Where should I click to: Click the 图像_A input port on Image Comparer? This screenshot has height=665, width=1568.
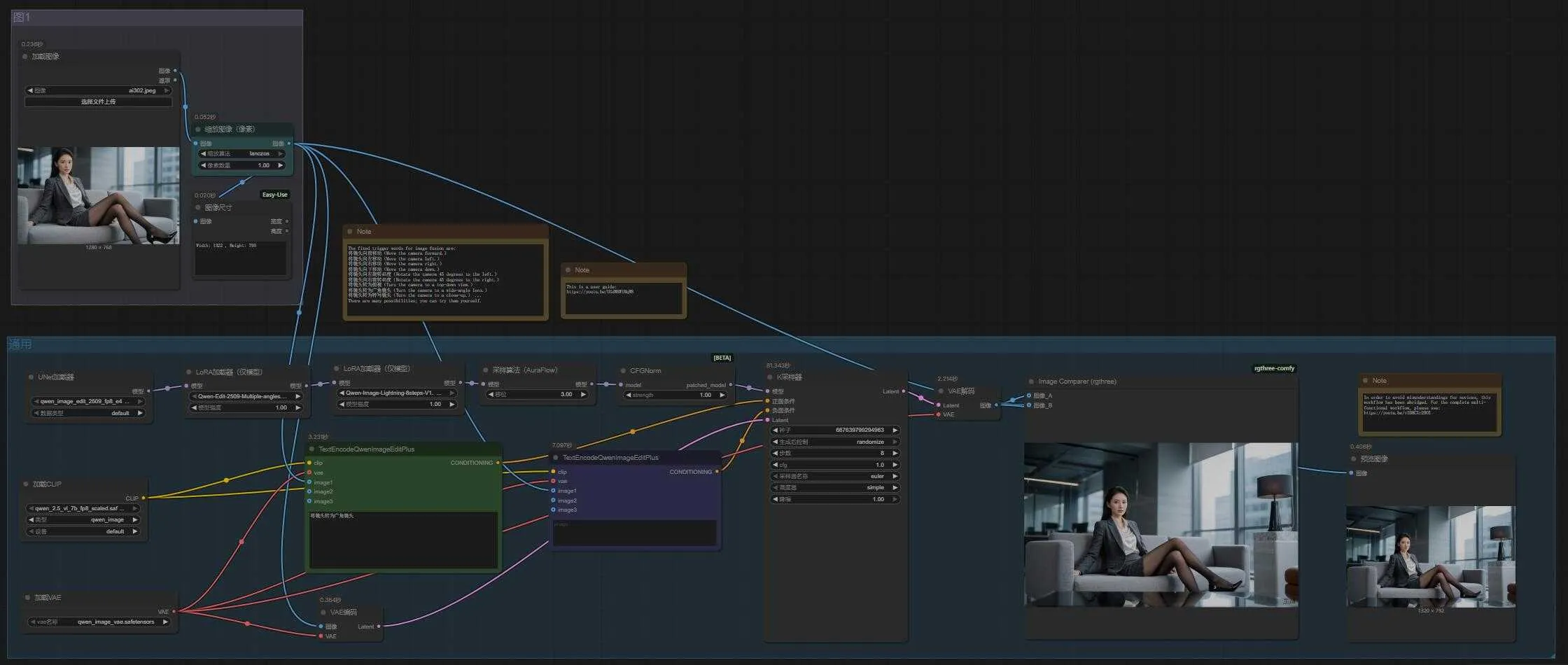[1028, 395]
